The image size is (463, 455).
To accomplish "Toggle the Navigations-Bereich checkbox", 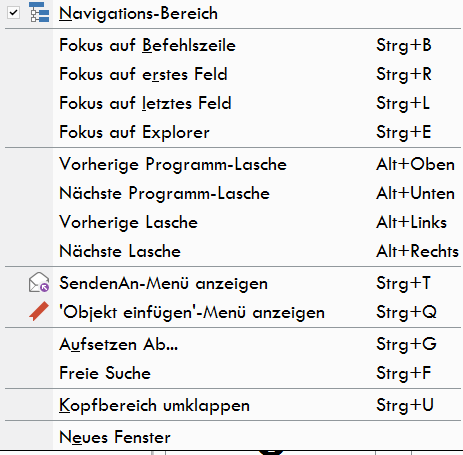I will click(13, 13).
